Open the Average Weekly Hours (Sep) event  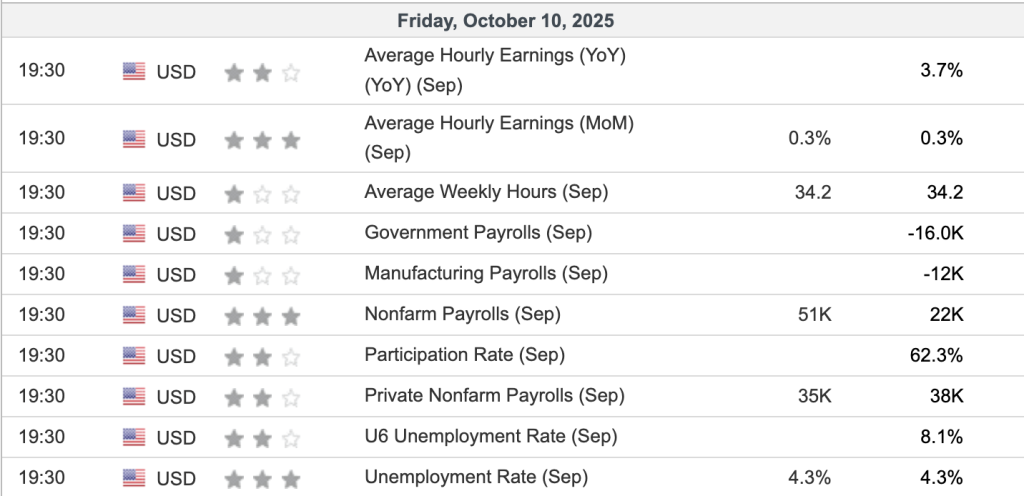pyautogui.click(x=486, y=192)
